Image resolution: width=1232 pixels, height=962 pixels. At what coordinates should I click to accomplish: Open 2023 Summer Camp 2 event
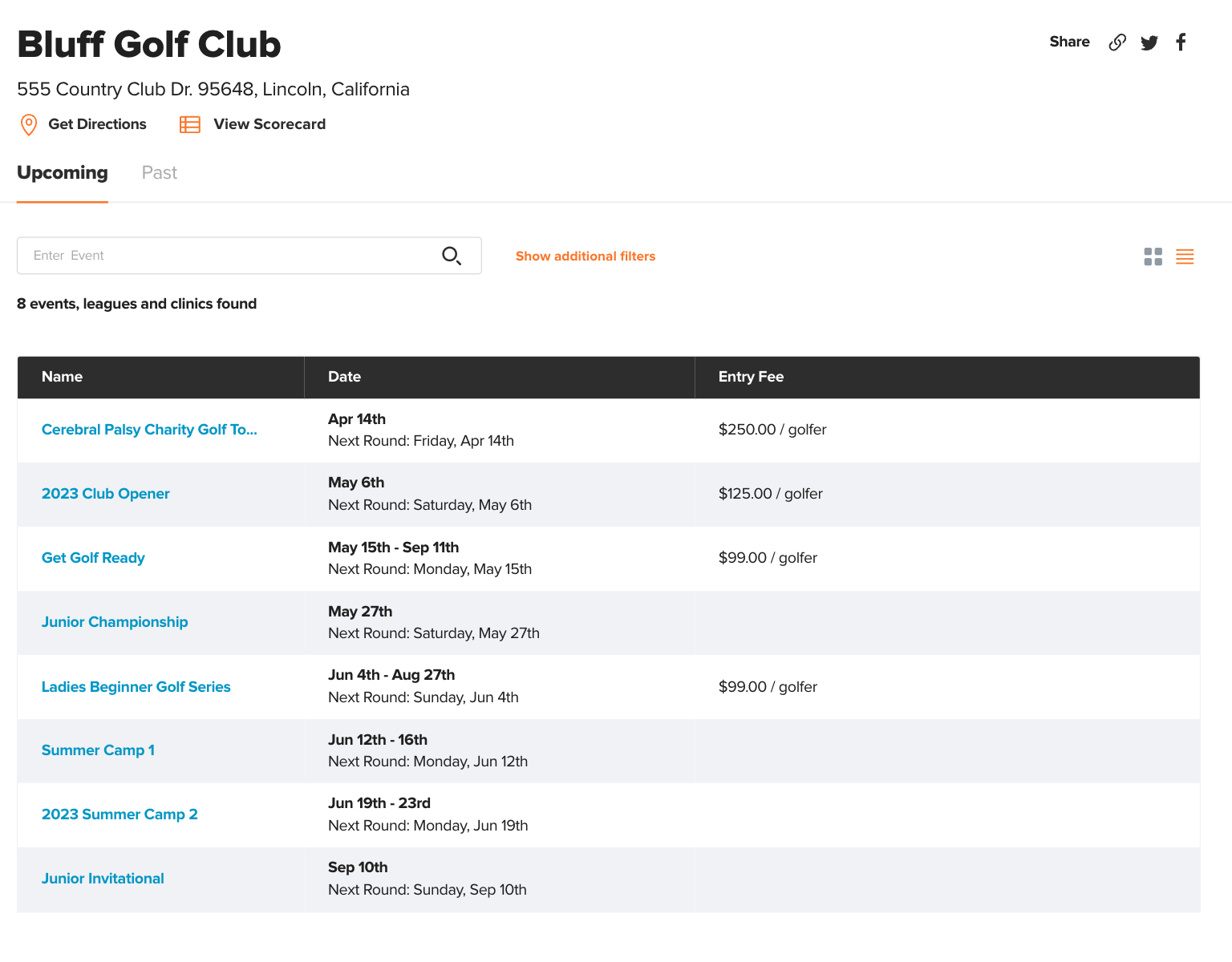[x=120, y=814]
